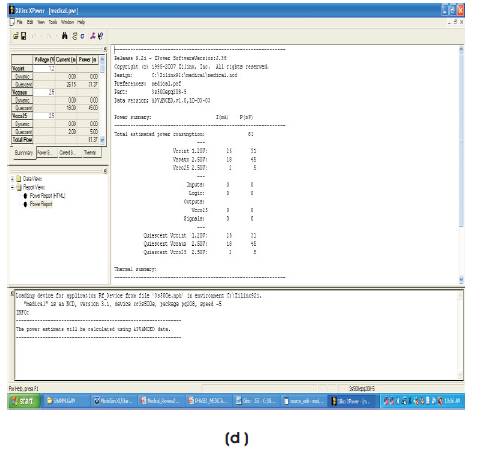Click the 'power estimate will be calculated' log line
The width and height of the screenshot is (483, 449).
click(x=93, y=329)
